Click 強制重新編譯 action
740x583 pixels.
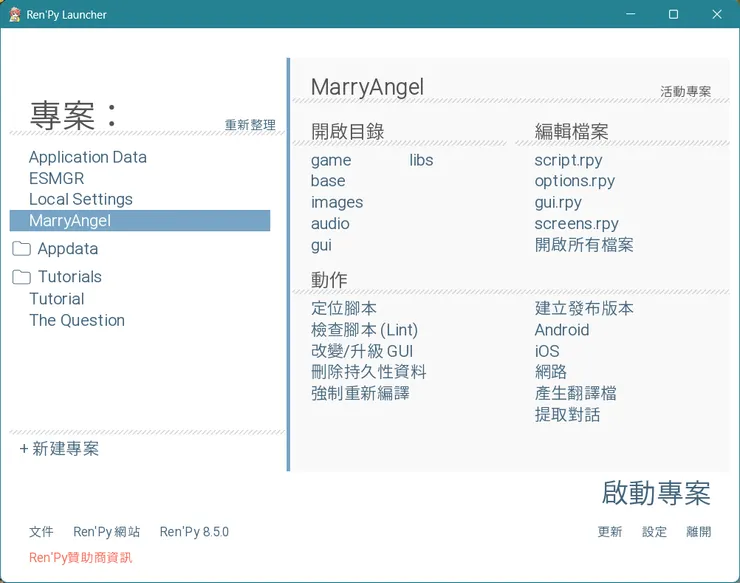point(360,393)
